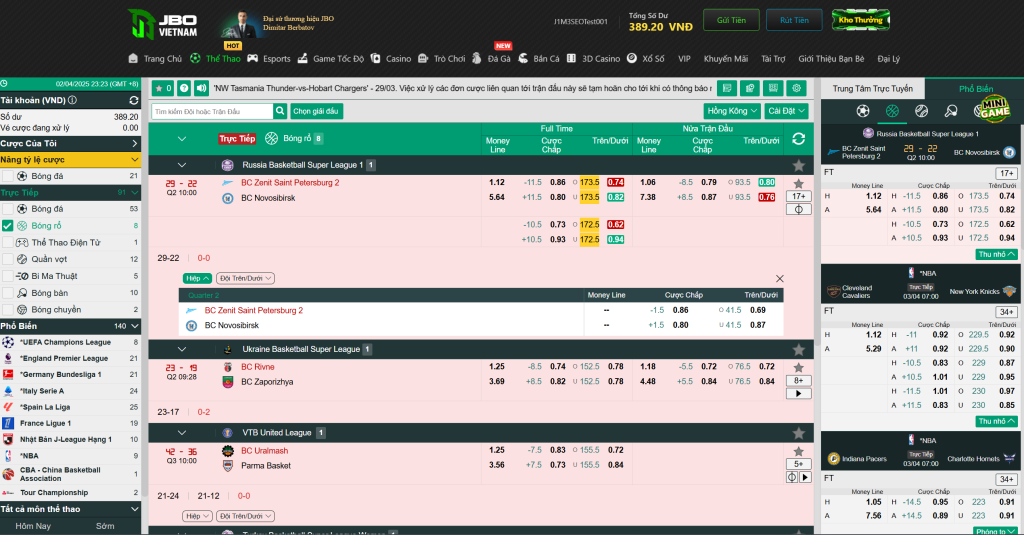
Task: Favorite the BC Zenit vs Novosibirsk match
Action: [798, 184]
